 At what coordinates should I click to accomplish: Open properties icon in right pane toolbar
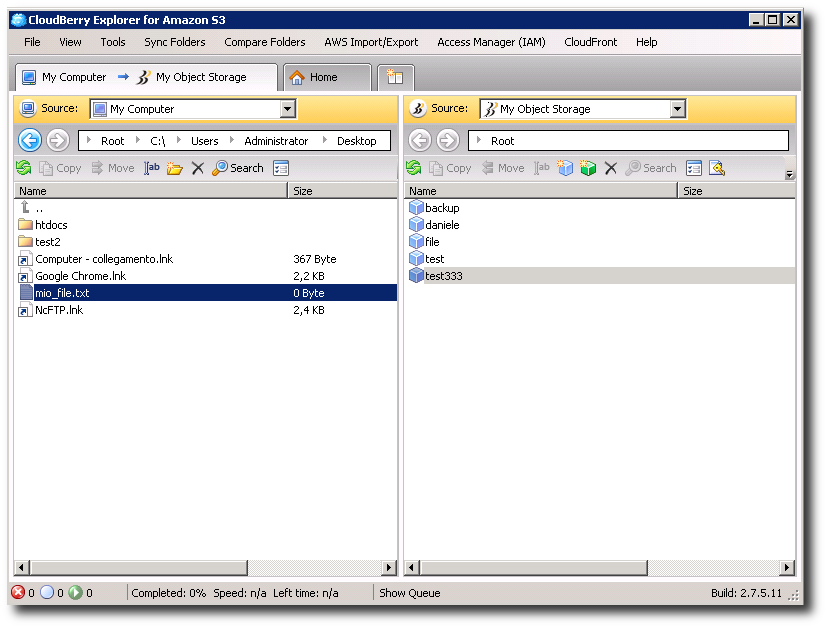click(694, 168)
